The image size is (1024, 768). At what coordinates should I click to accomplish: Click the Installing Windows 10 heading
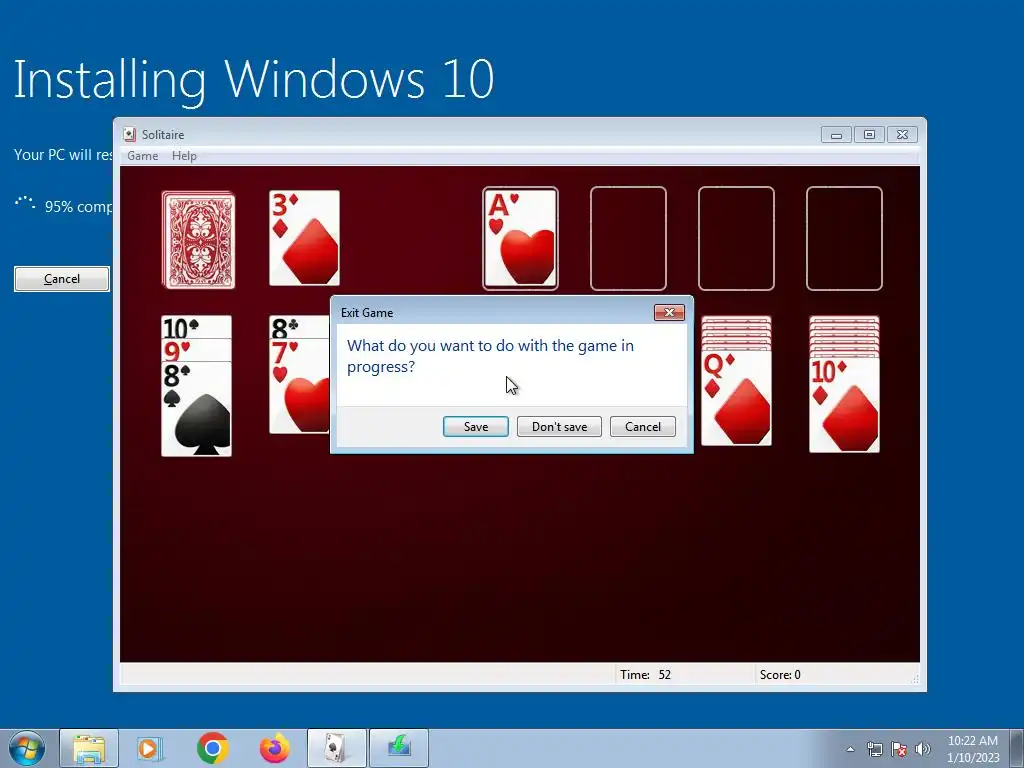coord(253,80)
